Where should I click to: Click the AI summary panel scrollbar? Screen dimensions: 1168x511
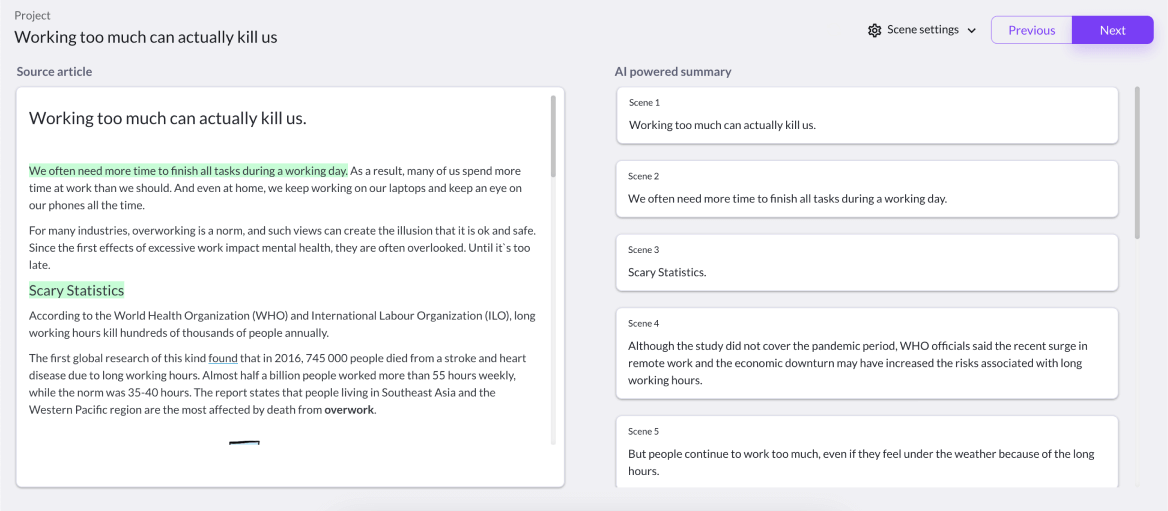(x=1137, y=160)
